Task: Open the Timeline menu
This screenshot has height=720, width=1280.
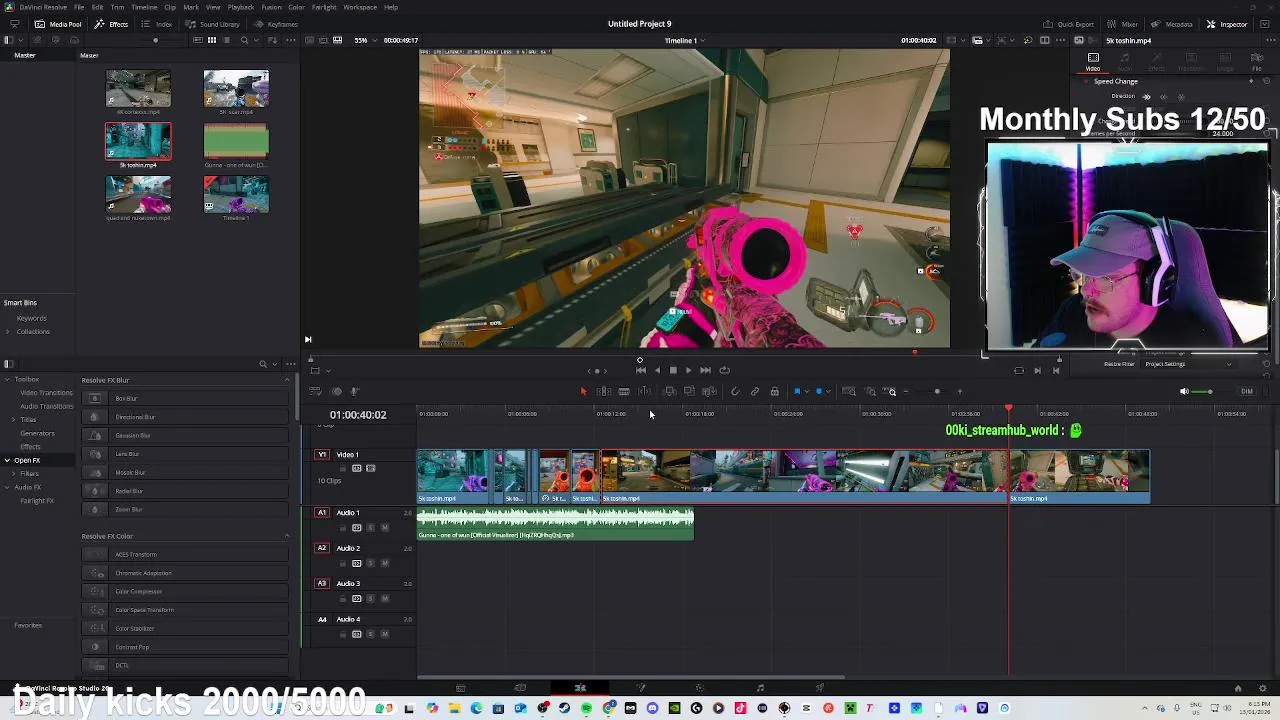Action: coord(144,7)
